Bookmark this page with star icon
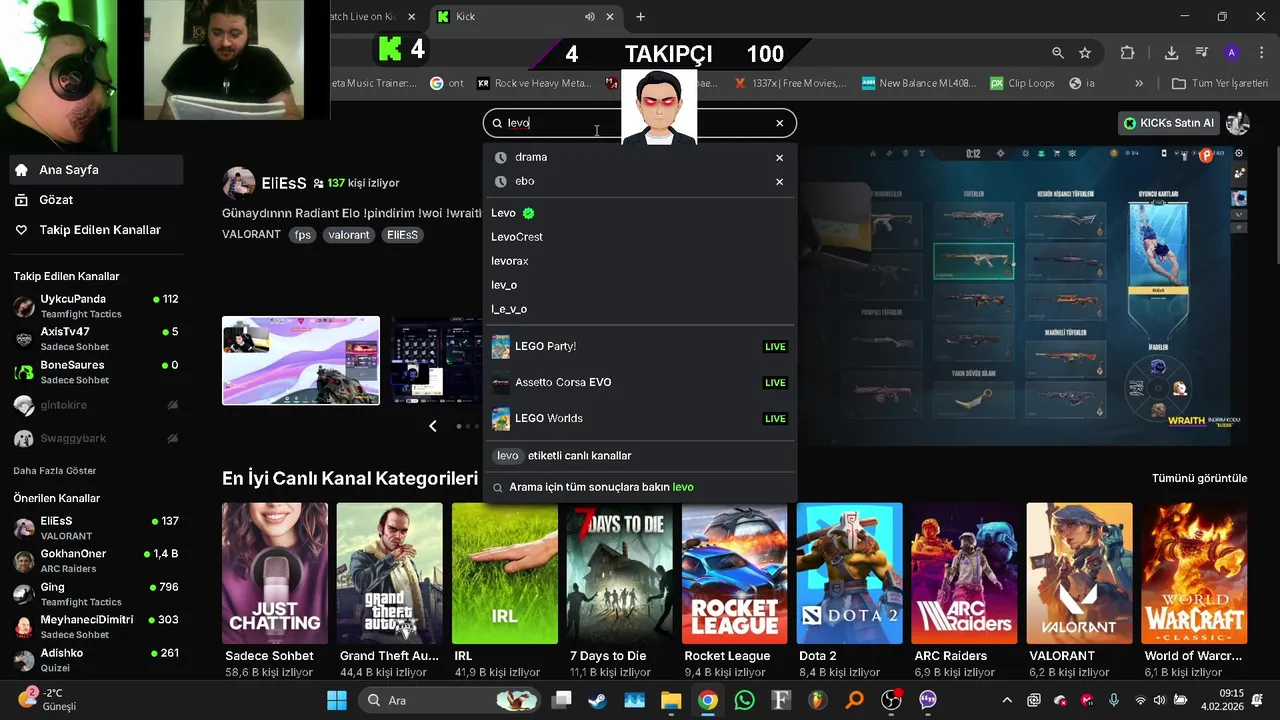The image size is (1280, 720). 1085,53
